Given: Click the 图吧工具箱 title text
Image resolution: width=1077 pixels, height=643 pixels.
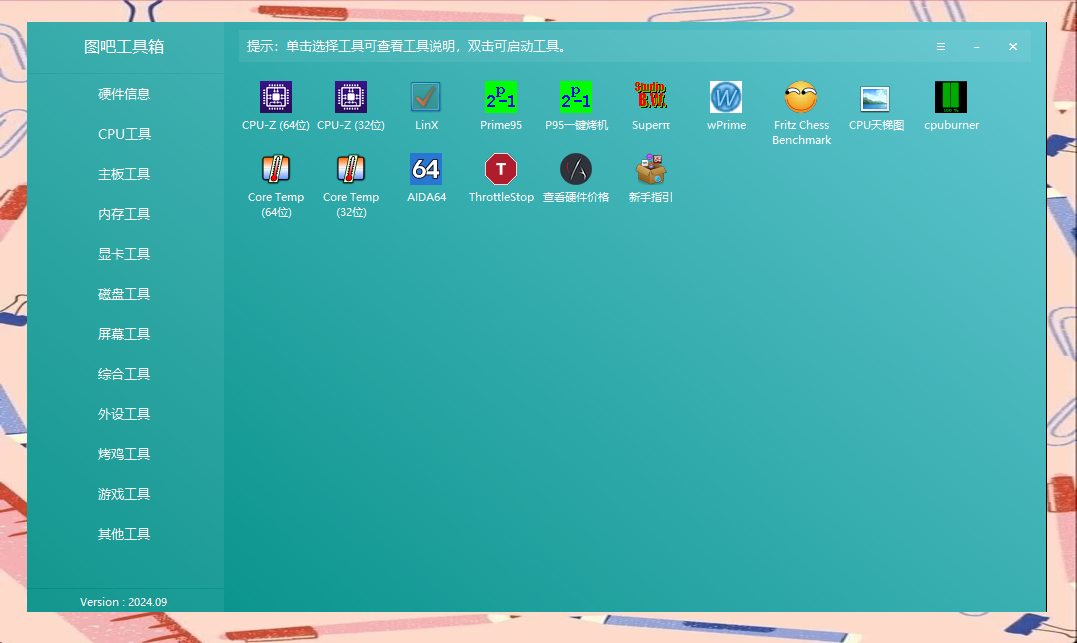Looking at the screenshot, I should coord(124,47).
